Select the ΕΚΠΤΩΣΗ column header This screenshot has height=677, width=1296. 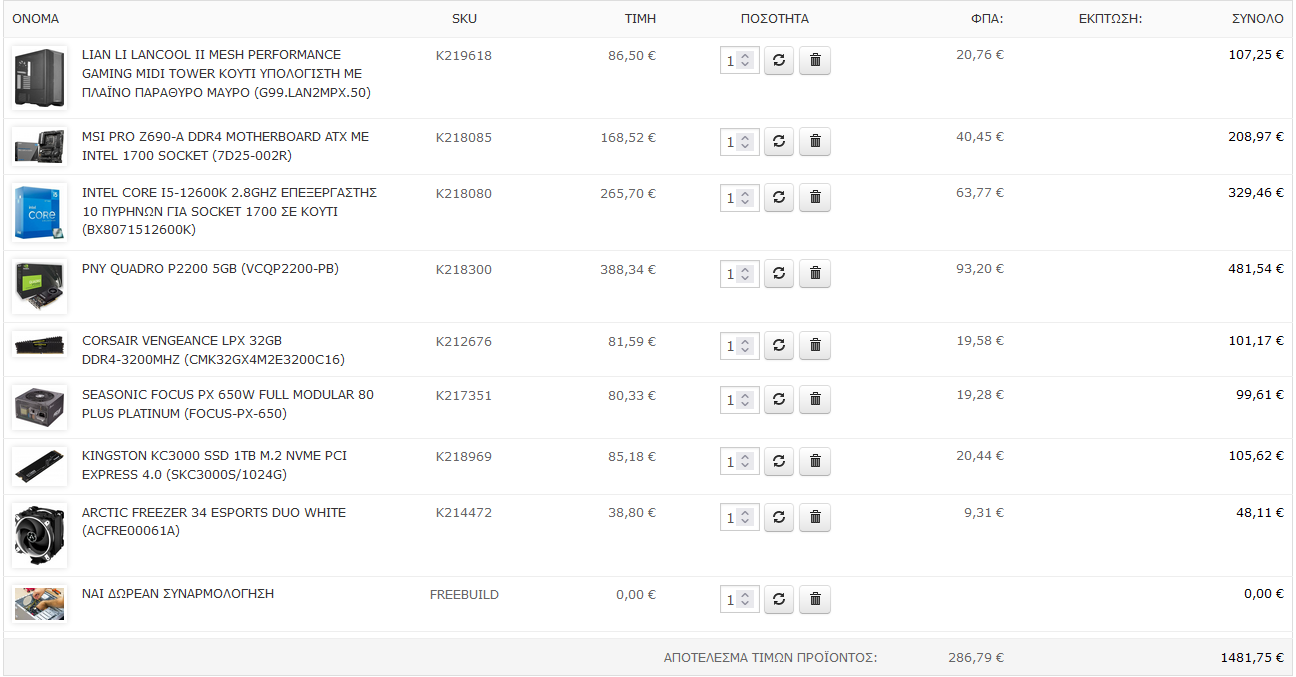click(x=1110, y=19)
